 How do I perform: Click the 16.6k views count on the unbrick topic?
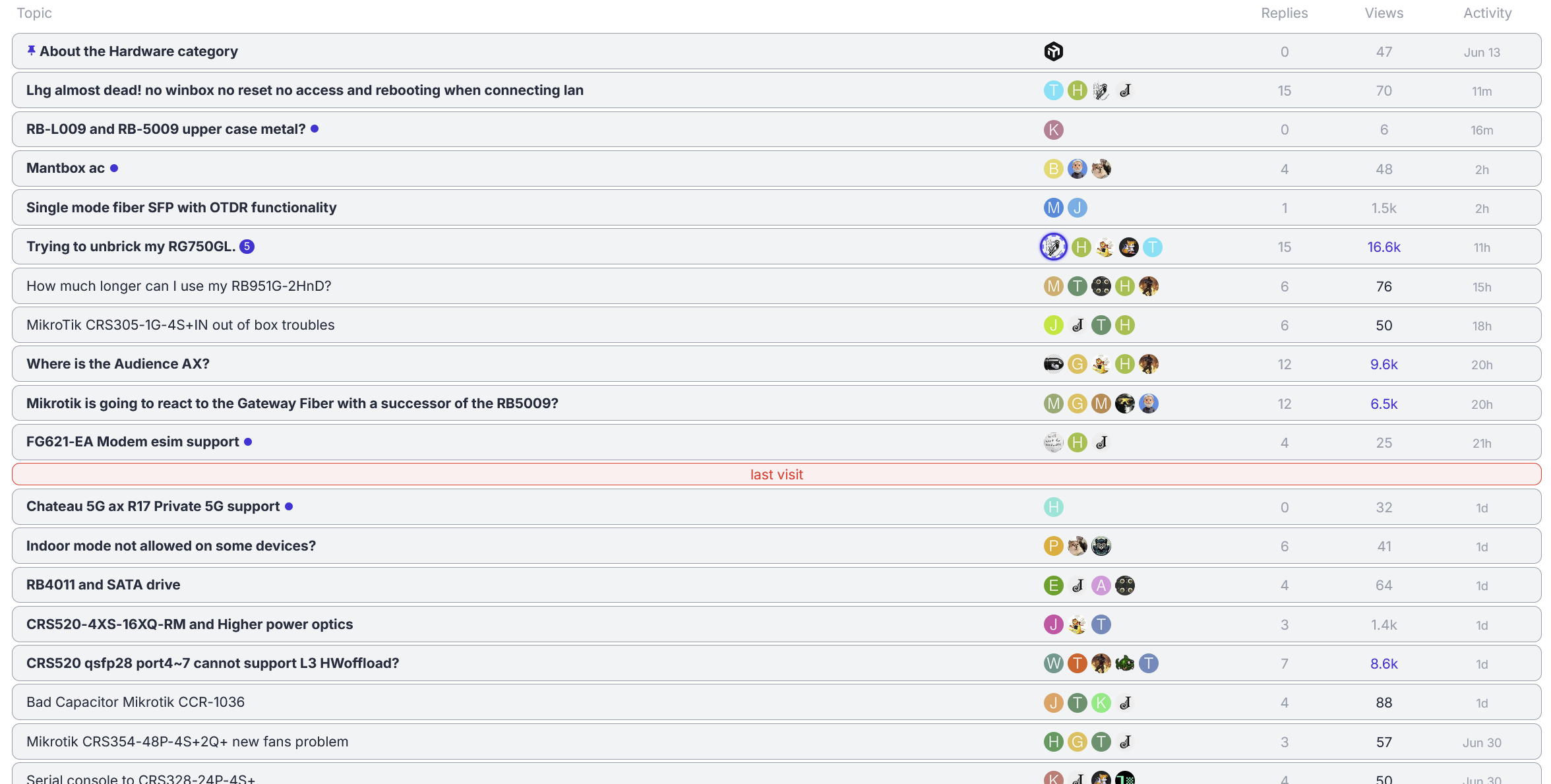1384,247
